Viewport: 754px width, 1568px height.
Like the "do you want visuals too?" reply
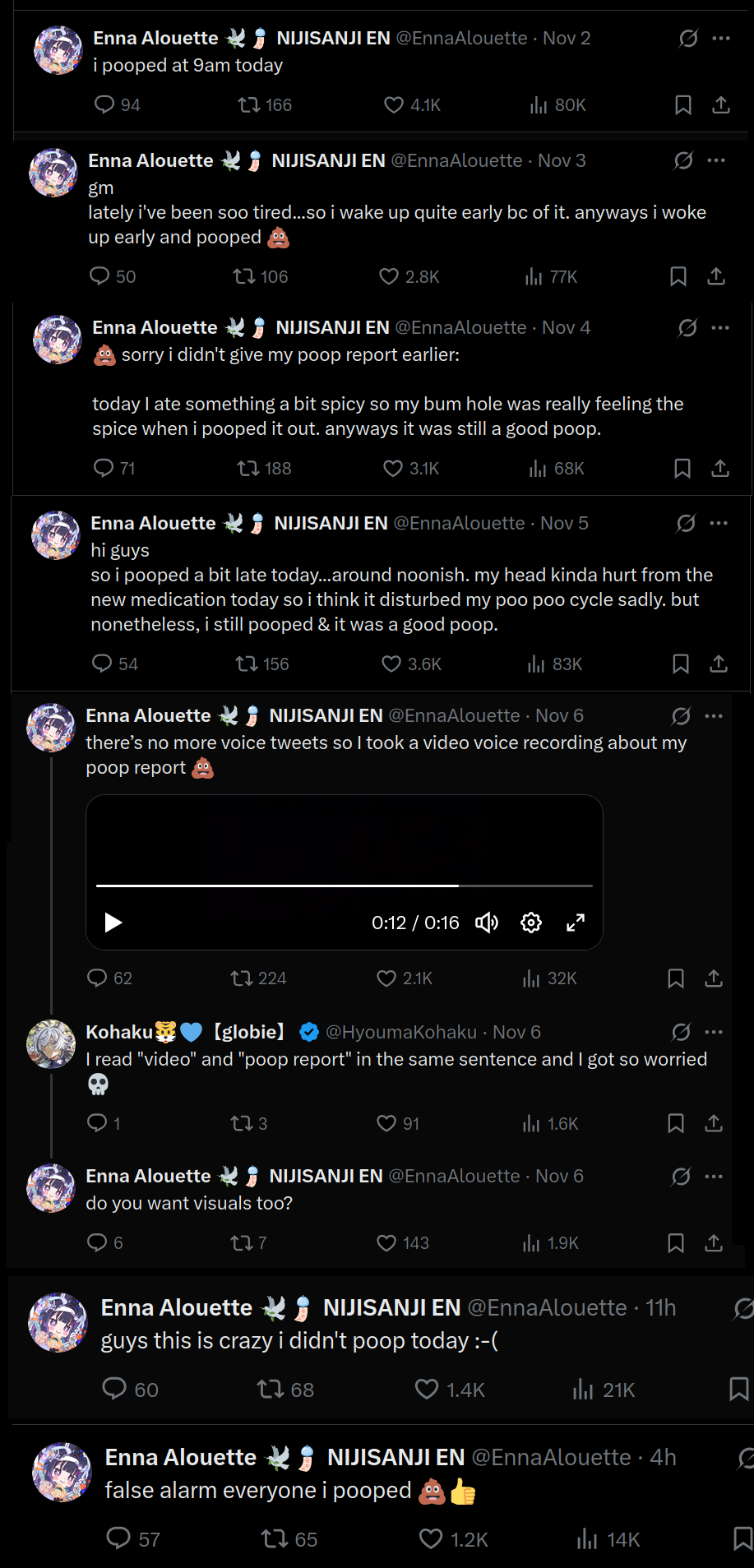pos(386,1242)
